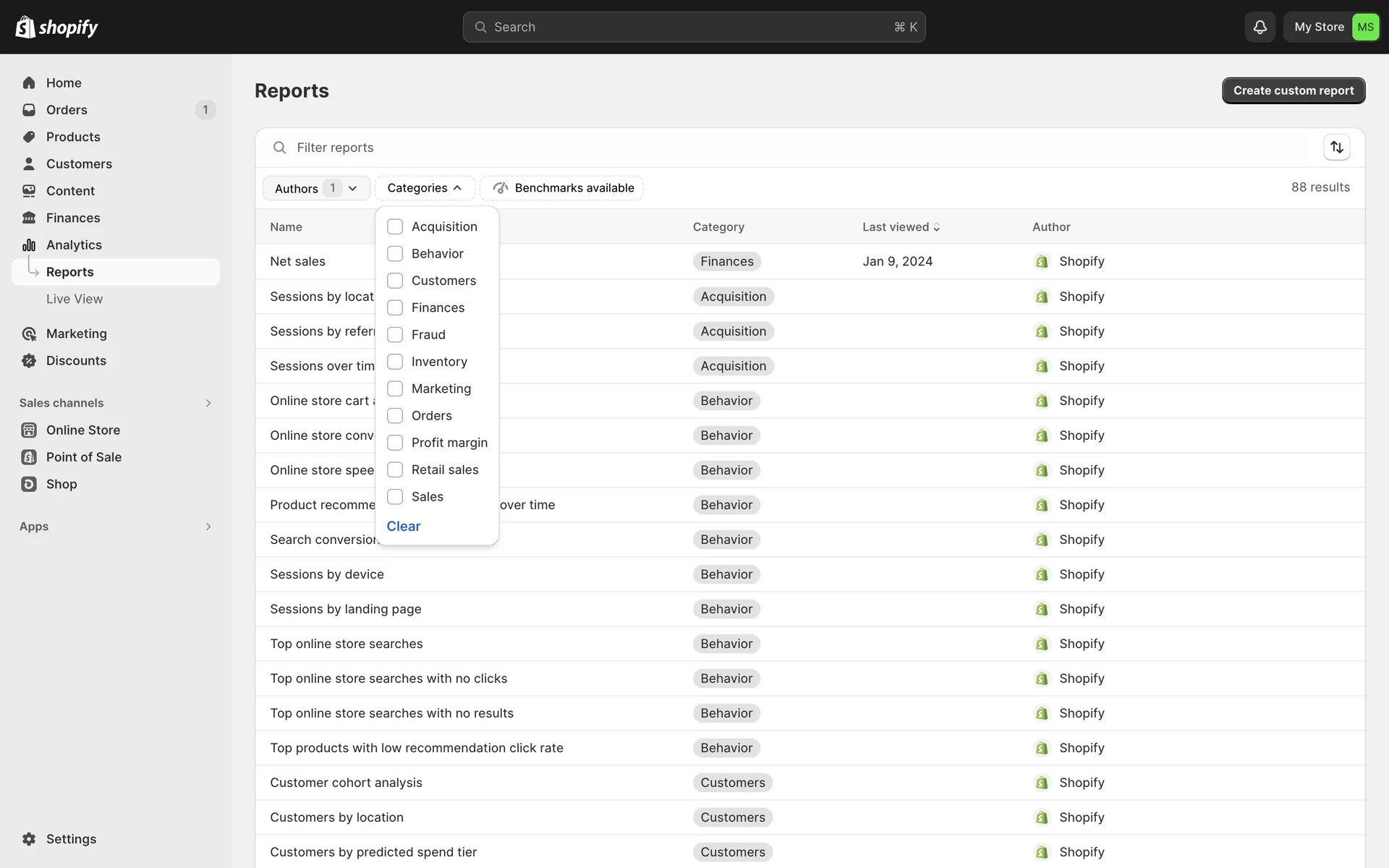Open Settings via its gear icon
This screenshot has height=868, width=1389.
(x=29, y=839)
